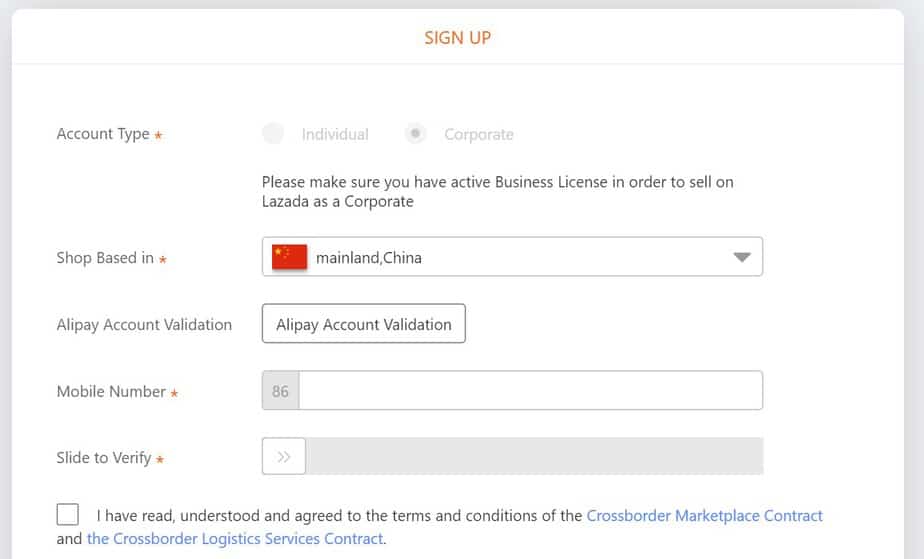Viewport: 924px width, 559px height.
Task: Select the Individual account type radio
Action: 273,134
